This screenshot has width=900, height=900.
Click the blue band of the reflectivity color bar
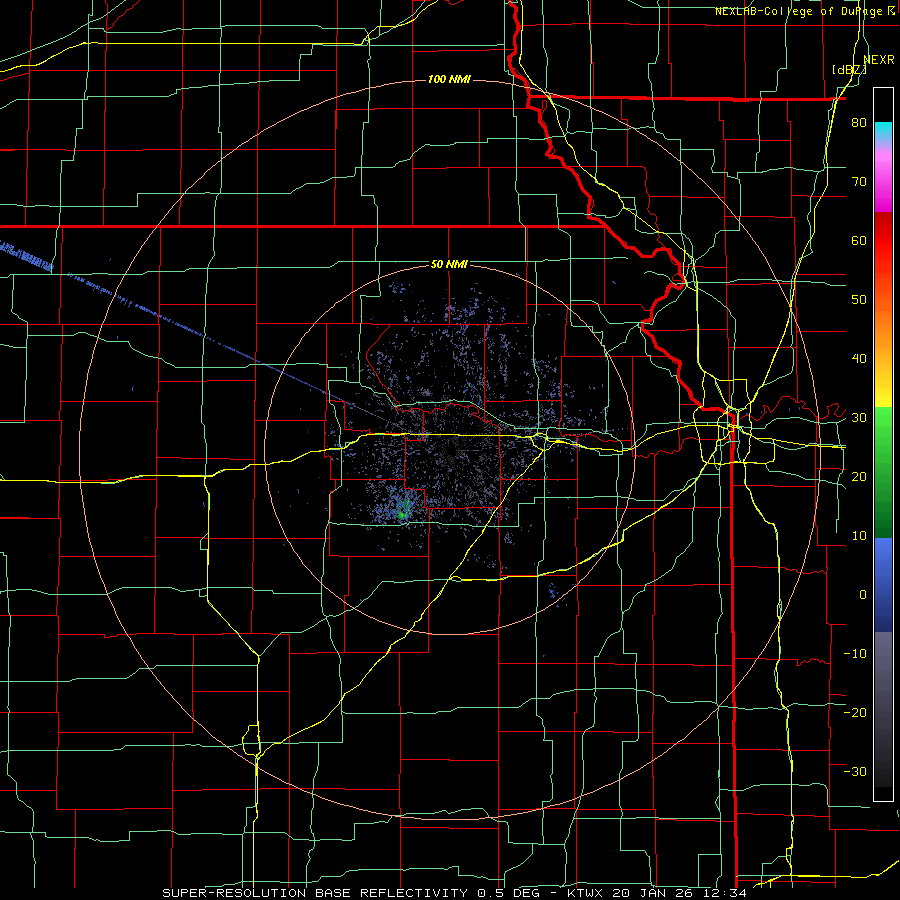[x=883, y=585]
